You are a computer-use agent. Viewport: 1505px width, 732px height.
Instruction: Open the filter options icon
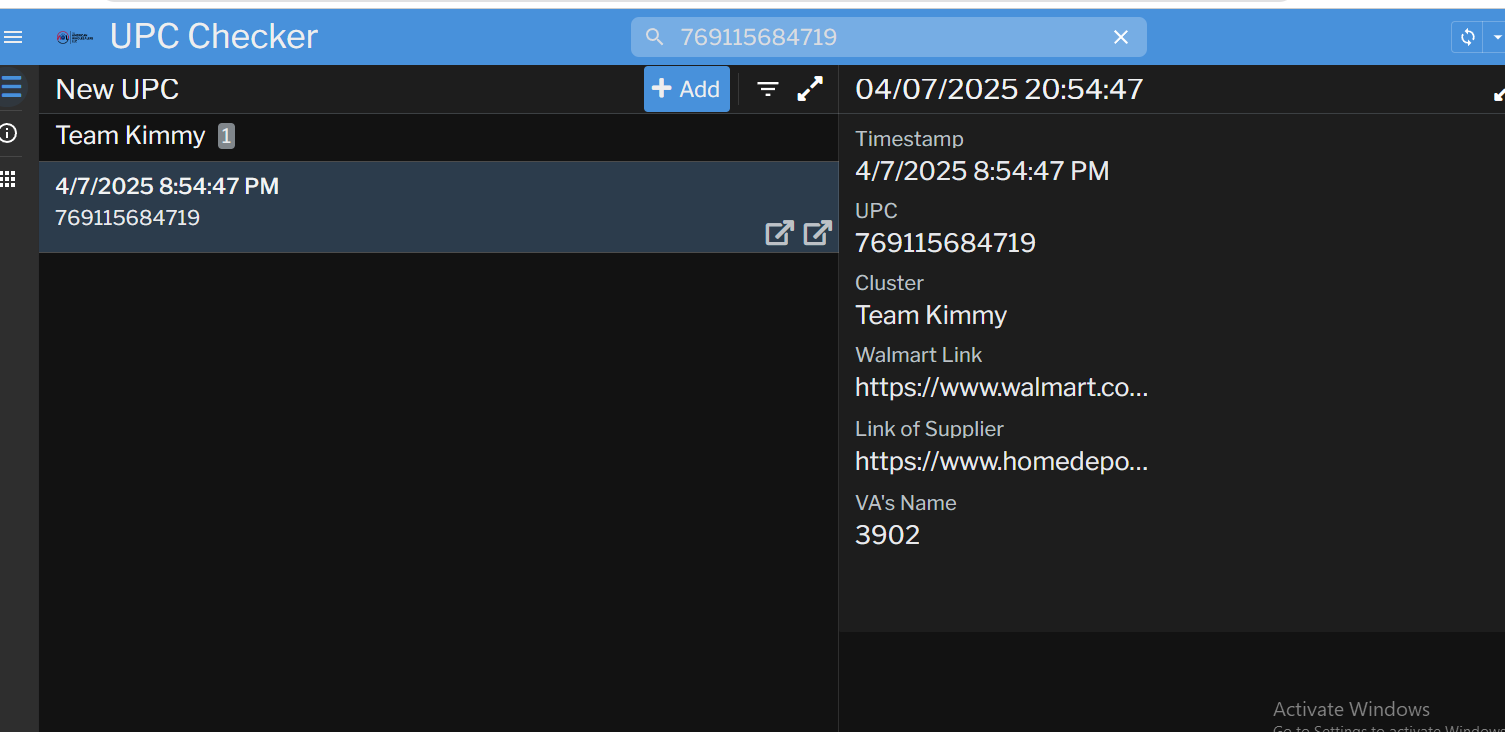point(767,89)
